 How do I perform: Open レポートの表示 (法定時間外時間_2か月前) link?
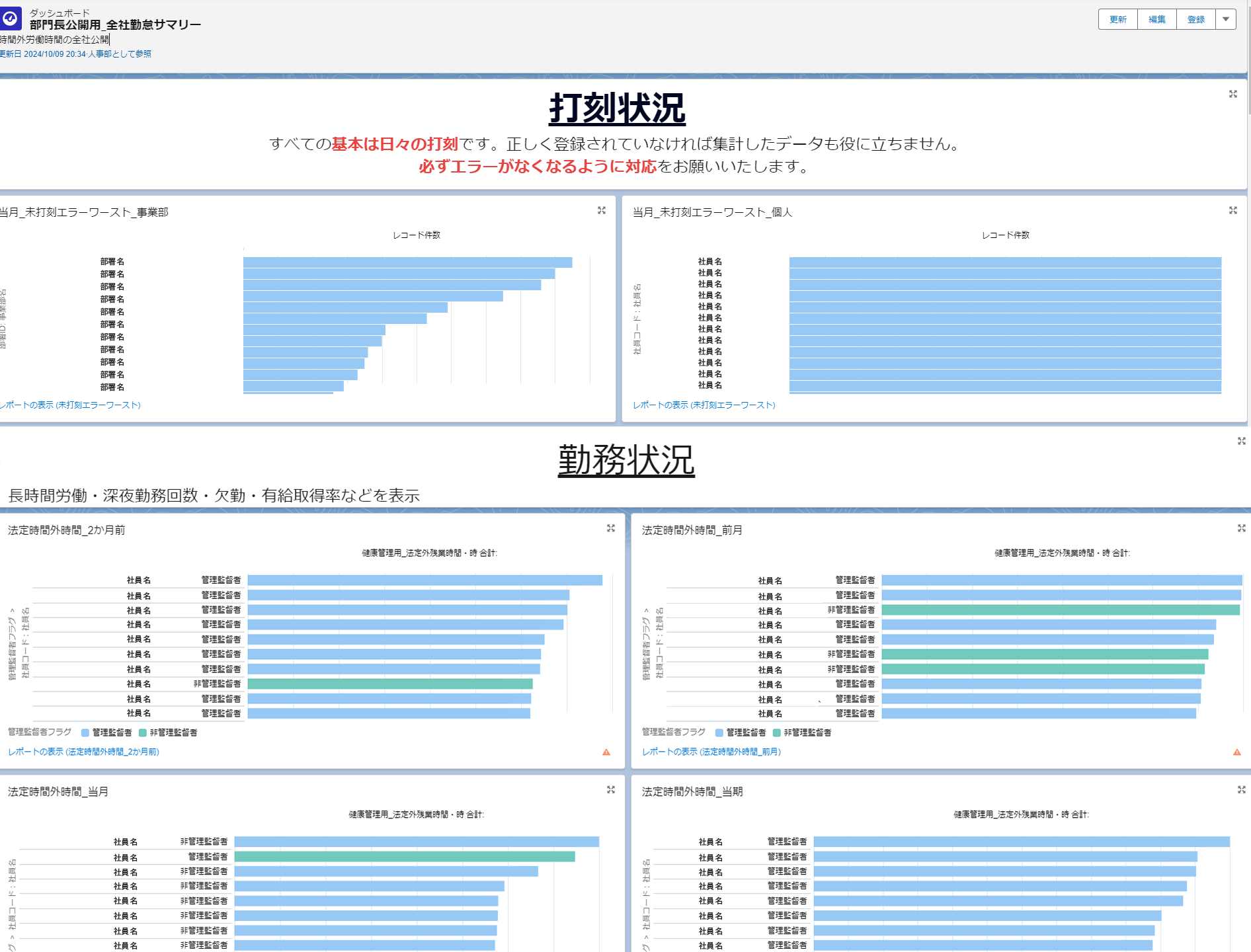83,752
